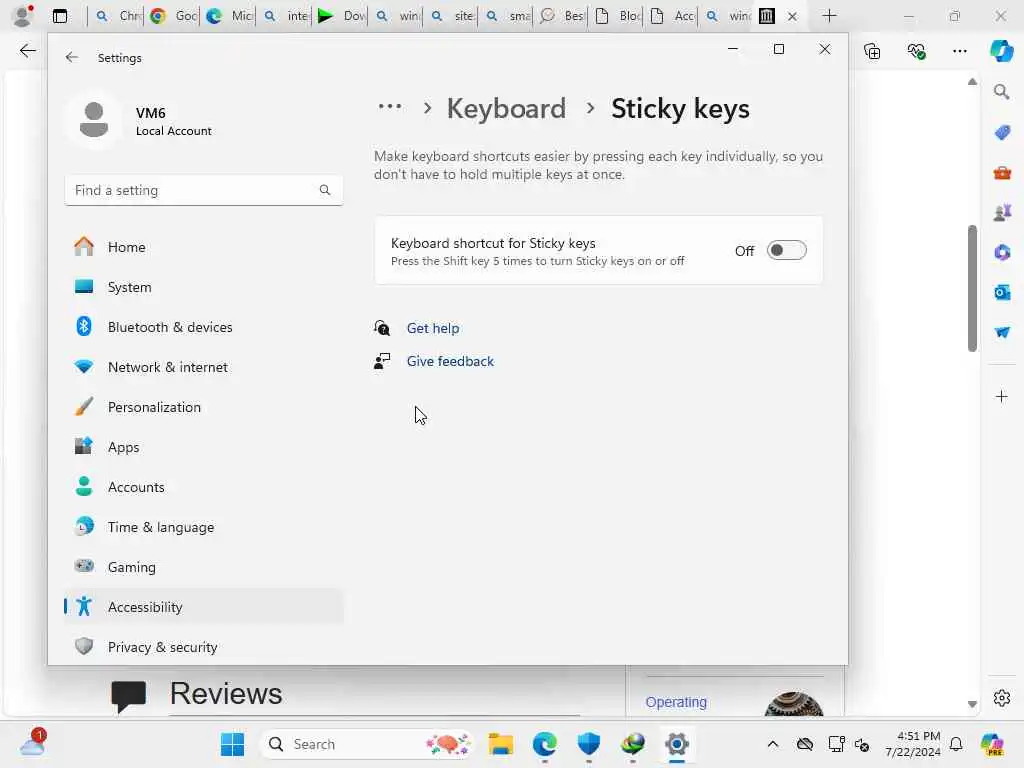Viewport: 1024px width, 768px height.
Task: Open Bluetooth & devices category
Action: click(x=203, y=327)
